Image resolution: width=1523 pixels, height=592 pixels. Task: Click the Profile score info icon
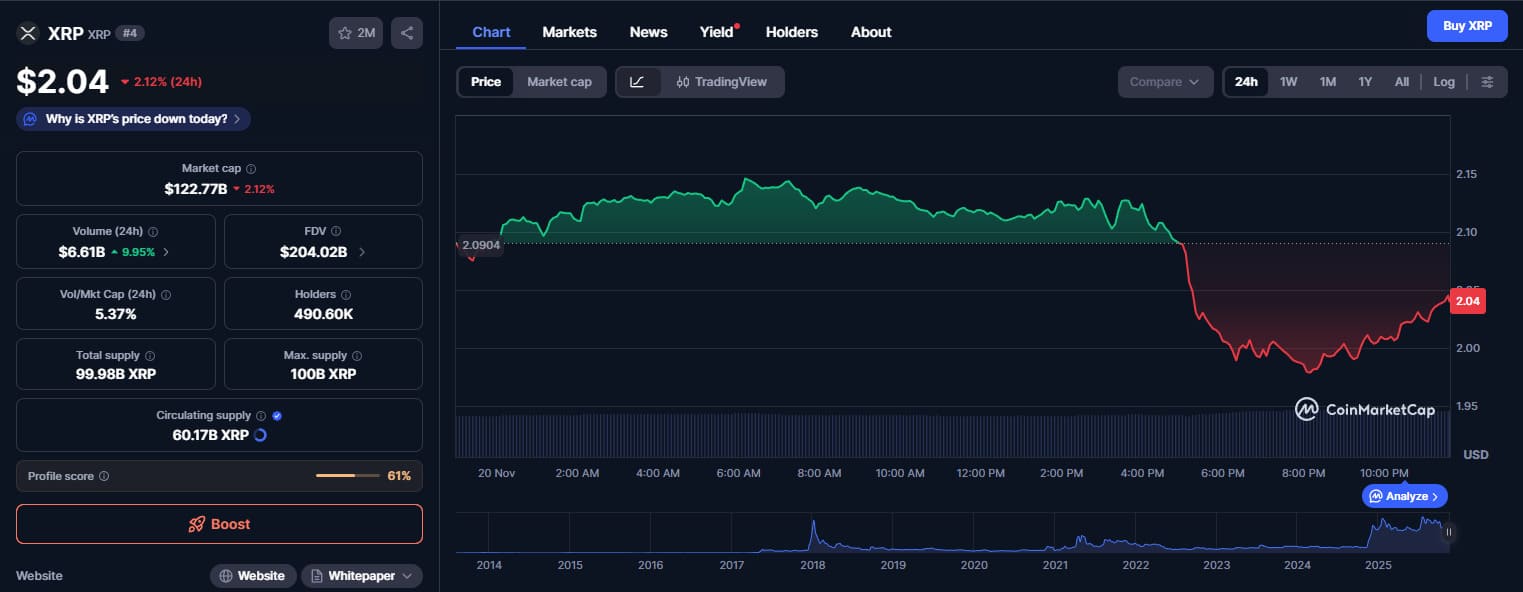[x=104, y=476]
